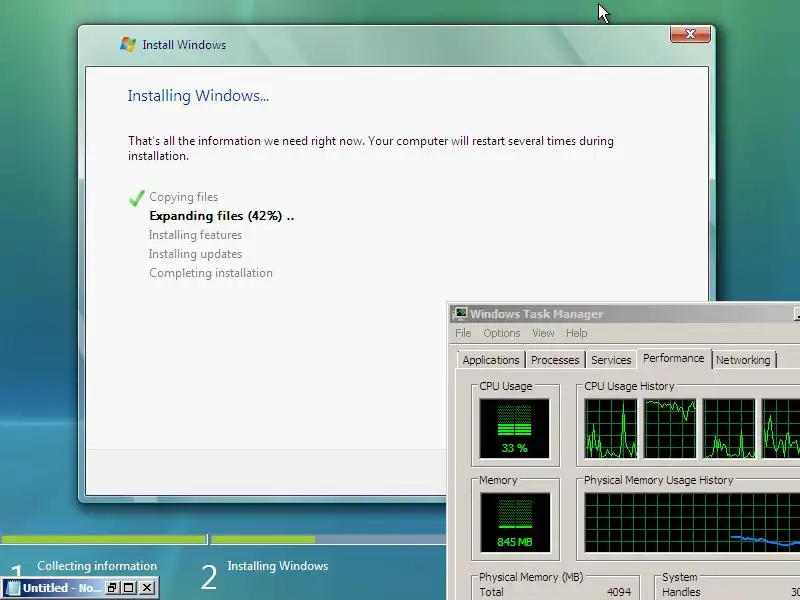The image size is (800, 600).
Task: Click the Installing Windows stage progress bar
Action: pyautogui.click(x=328, y=539)
